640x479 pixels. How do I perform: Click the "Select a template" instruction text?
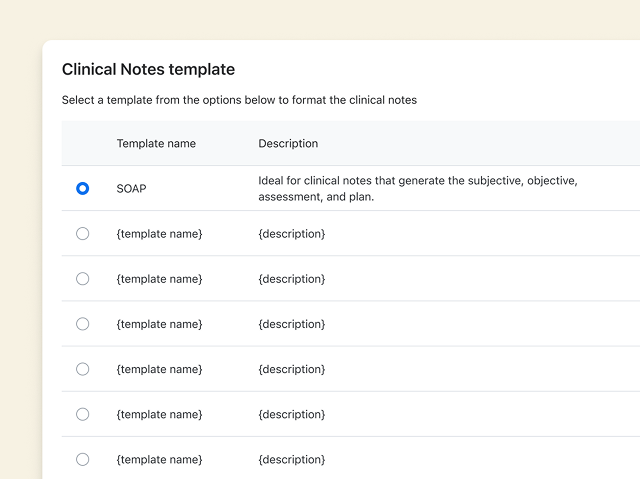click(239, 100)
